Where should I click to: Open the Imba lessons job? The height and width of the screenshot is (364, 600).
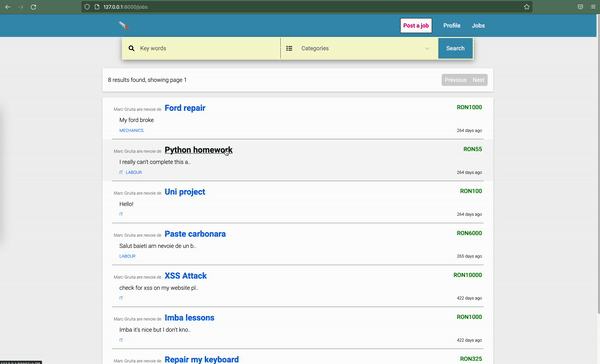coord(189,318)
